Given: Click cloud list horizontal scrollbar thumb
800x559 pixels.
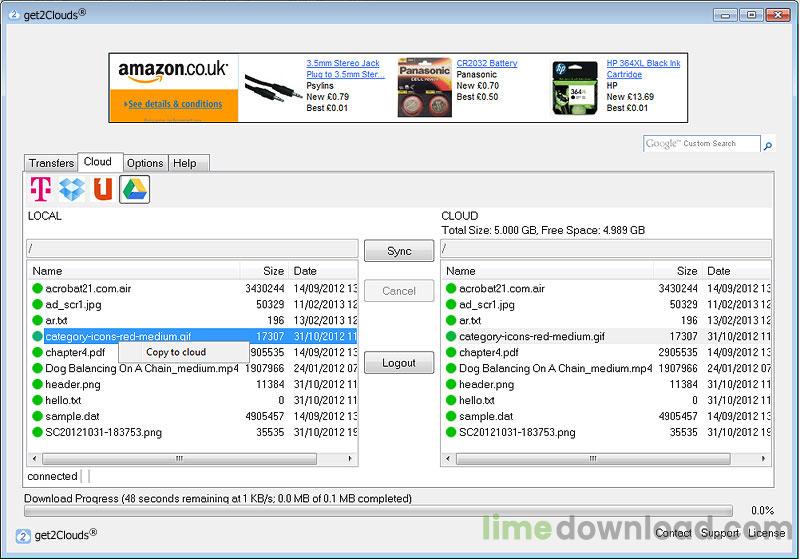Looking at the screenshot, I should [x=593, y=459].
